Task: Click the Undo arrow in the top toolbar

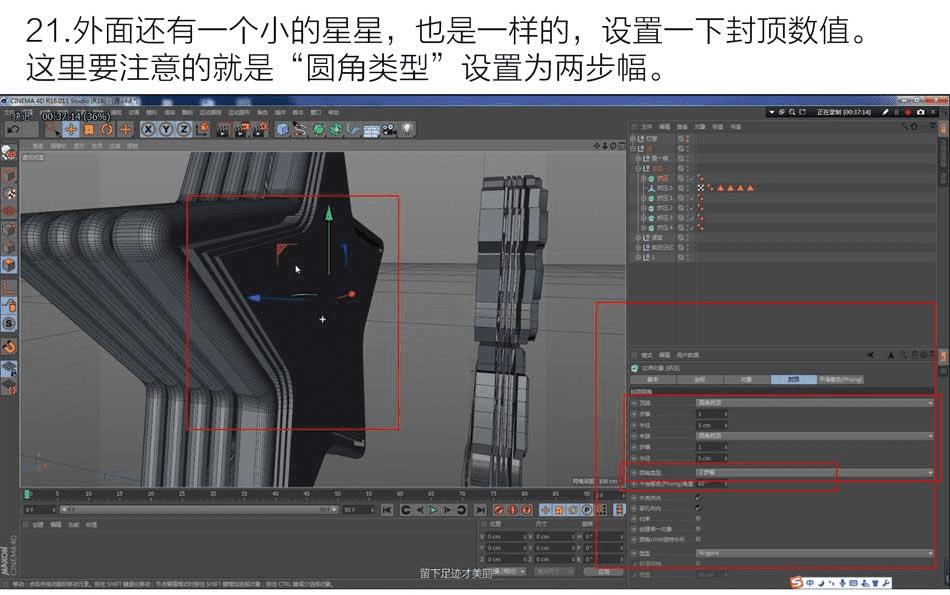Action: tap(13, 129)
